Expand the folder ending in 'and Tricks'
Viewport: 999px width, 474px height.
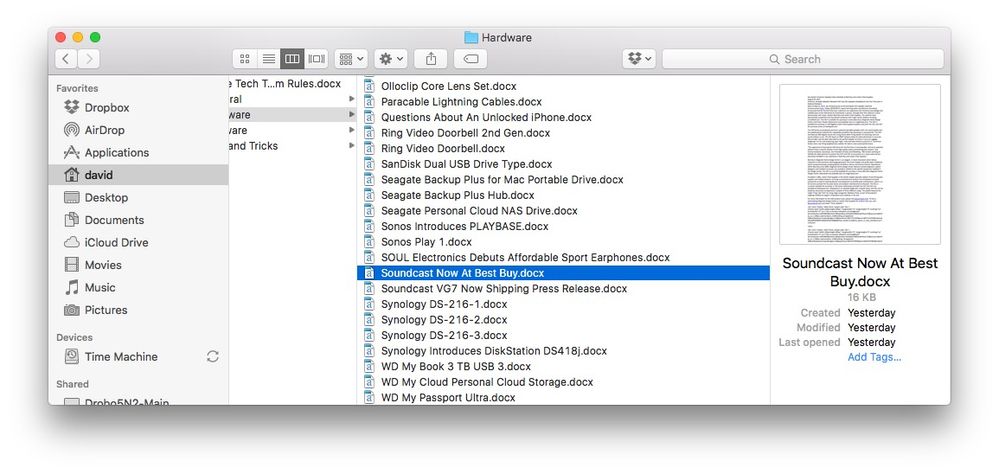pos(352,146)
